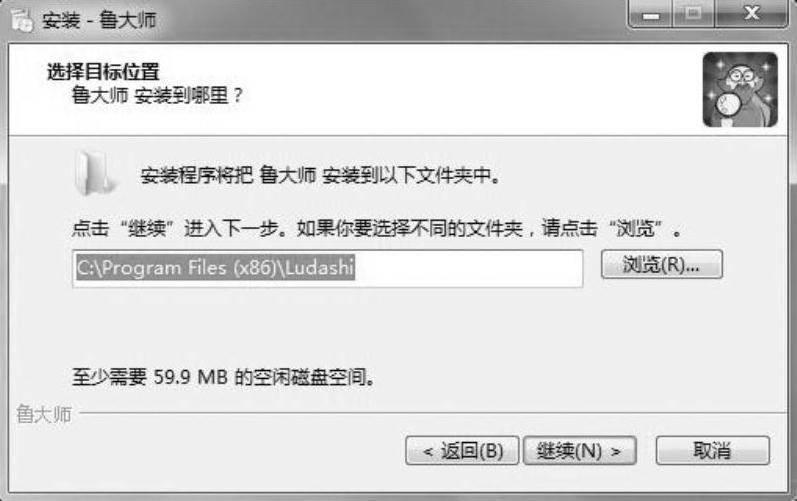Viewport: 797px width, 501px height.
Task: Click the disabled maximize button
Action: coord(694,14)
